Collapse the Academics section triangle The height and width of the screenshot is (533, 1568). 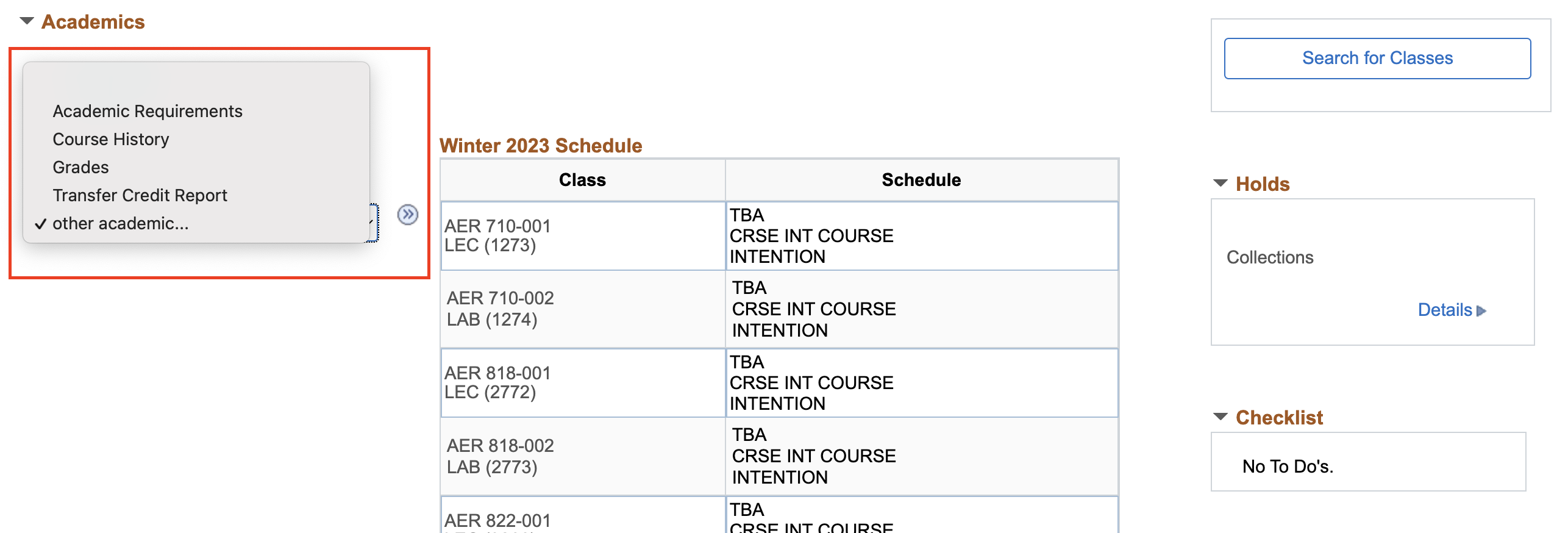pyautogui.click(x=26, y=21)
